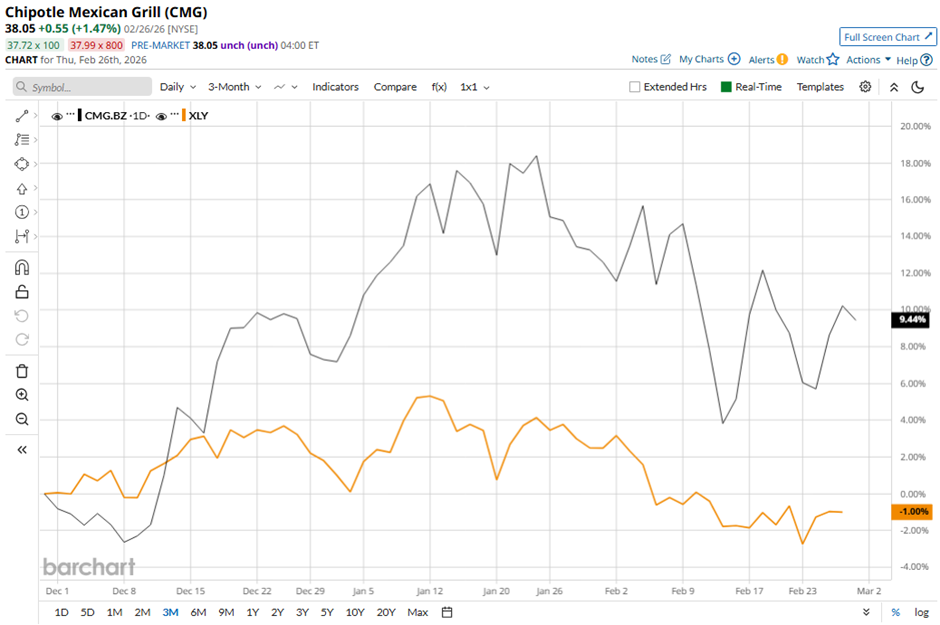Expand the Actions dropdown menu

(x=868, y=59)
